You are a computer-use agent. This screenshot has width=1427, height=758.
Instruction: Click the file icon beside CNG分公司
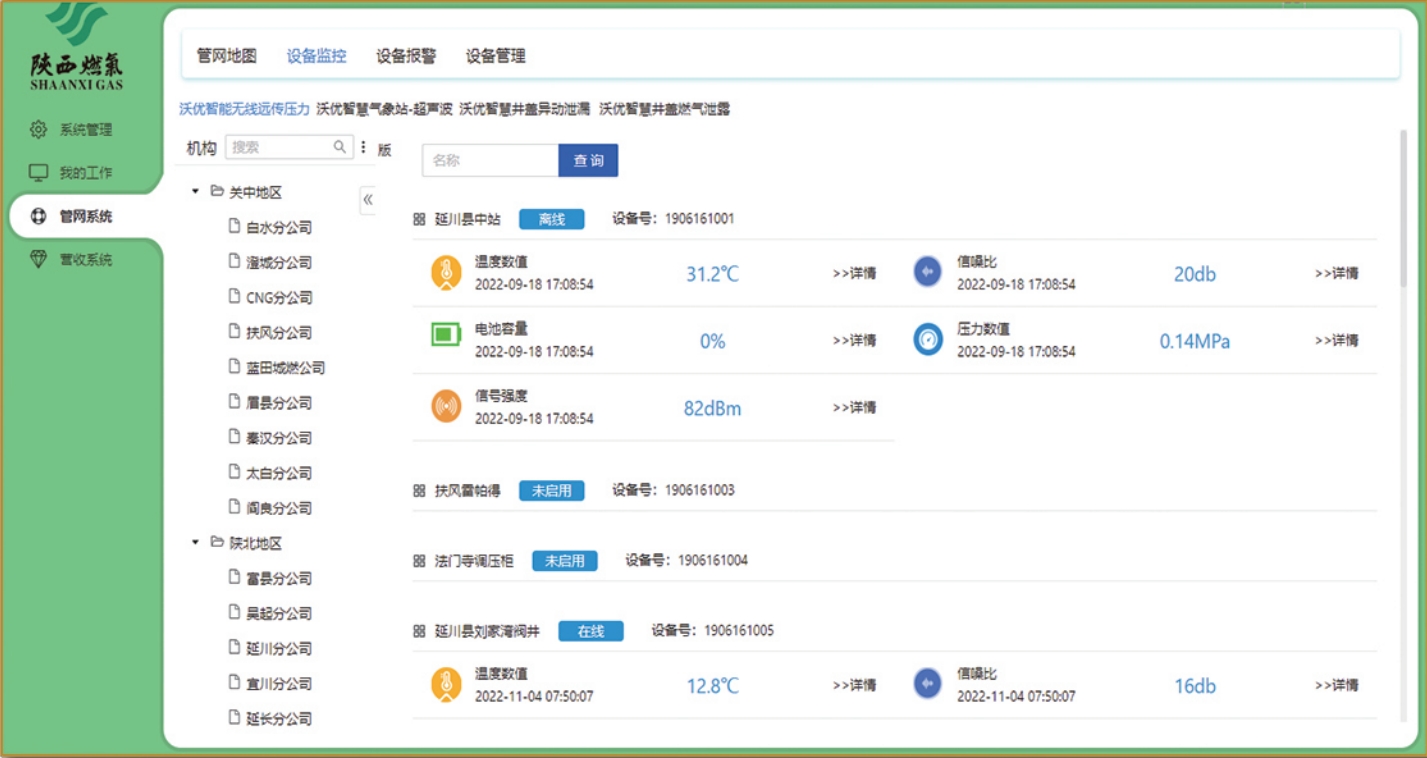click(x=235, y=297)
